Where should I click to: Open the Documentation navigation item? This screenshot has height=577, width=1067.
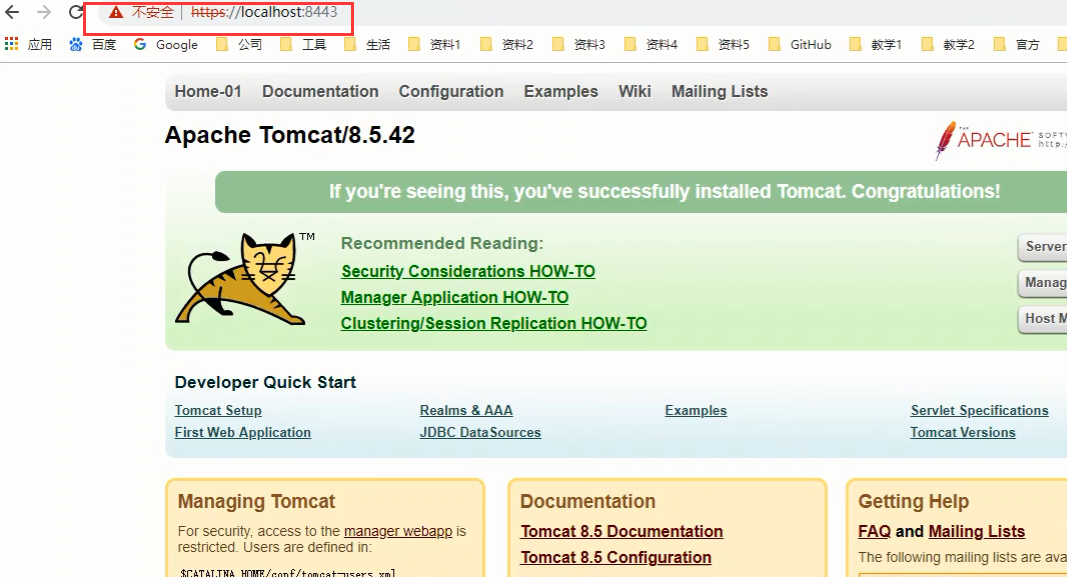click(x=321, y=91)
